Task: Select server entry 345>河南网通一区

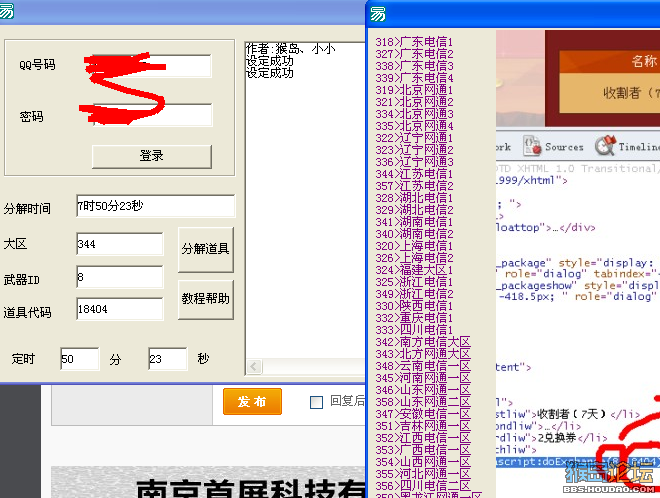Action: click(423, 378)
